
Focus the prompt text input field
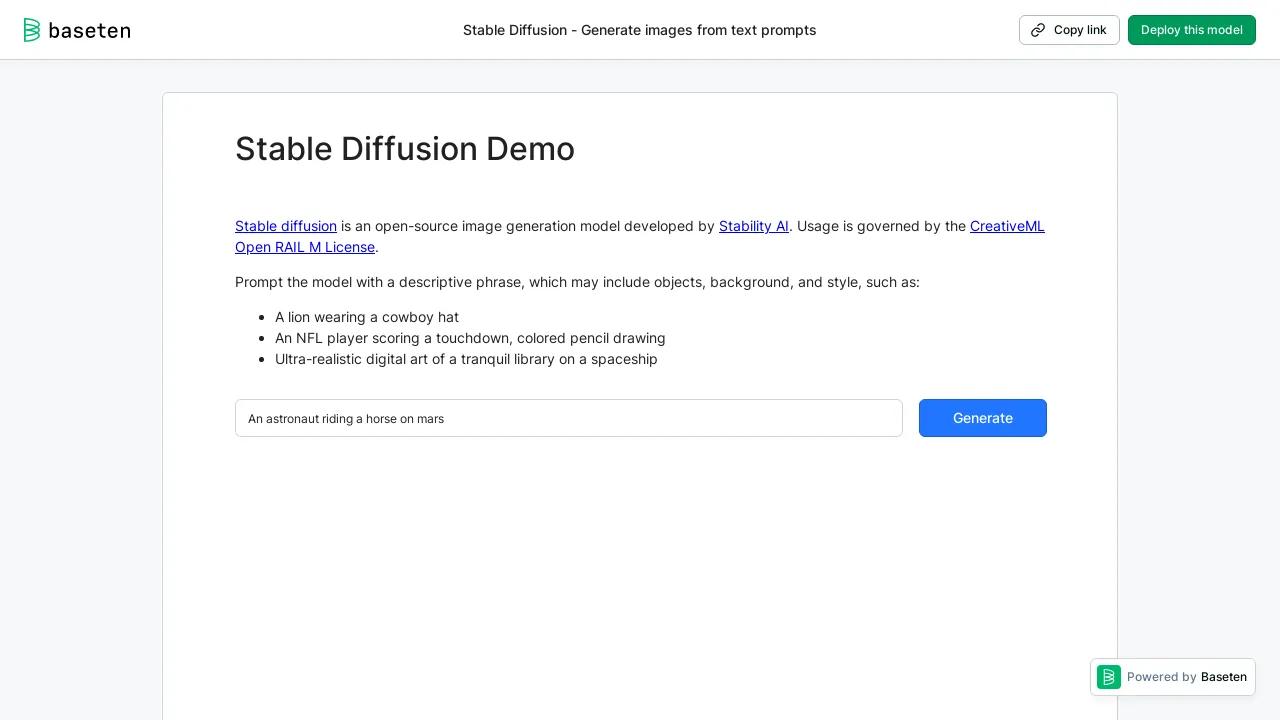pyautogui.click(x=568, y=418)
